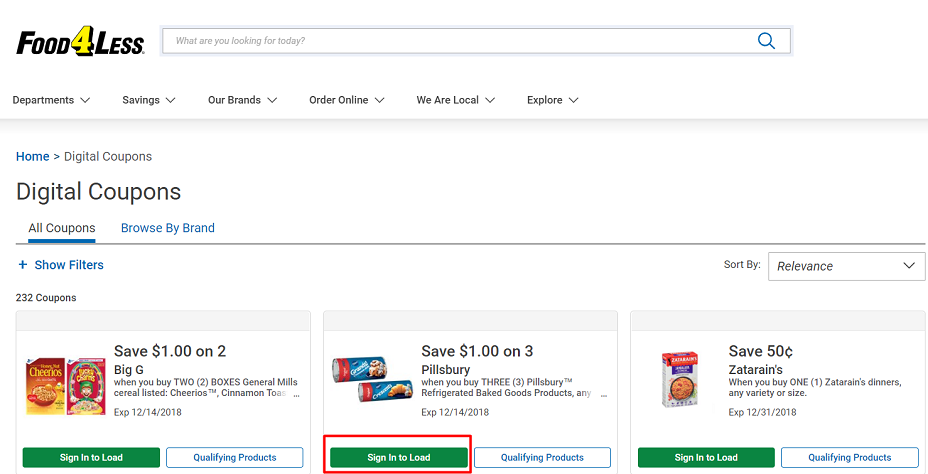
Task: Open the We Are Local menu
Action: click(455, 100)
